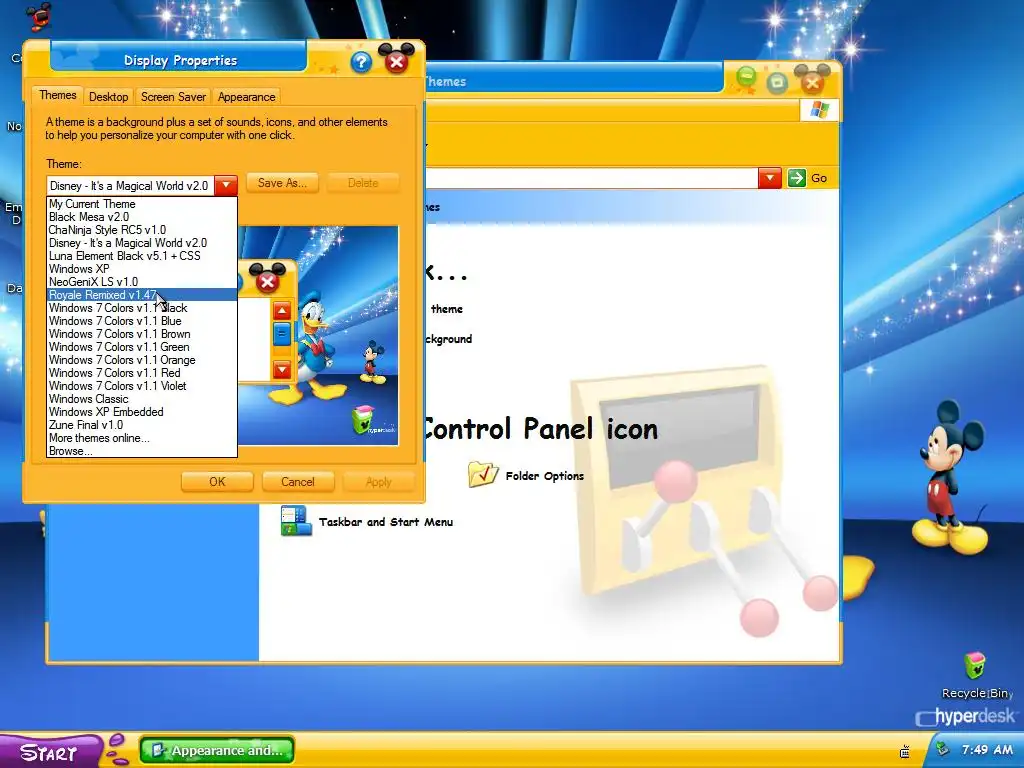Click the Help question mark icon

(x=360, y=63)
